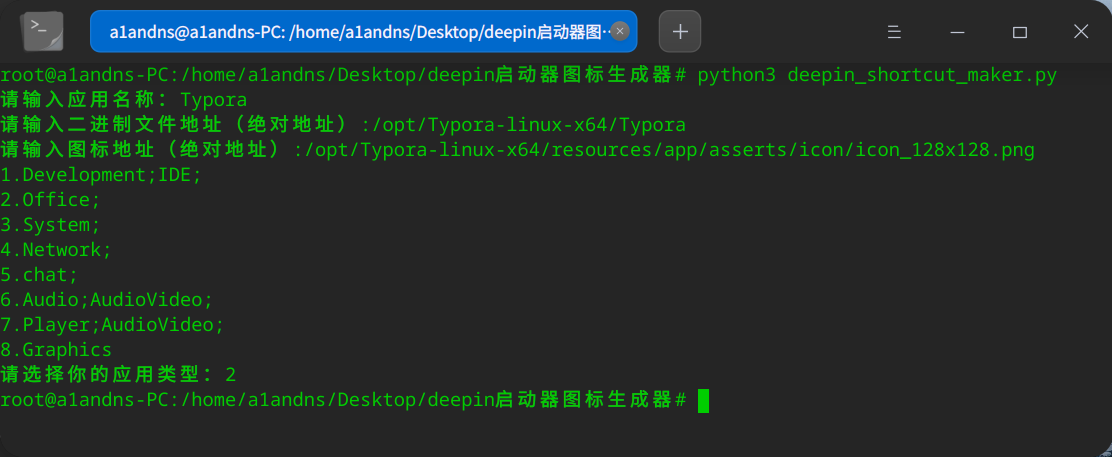Minimize the terminal window
This screenshot has width=1112, height=457.
[957, 32]
